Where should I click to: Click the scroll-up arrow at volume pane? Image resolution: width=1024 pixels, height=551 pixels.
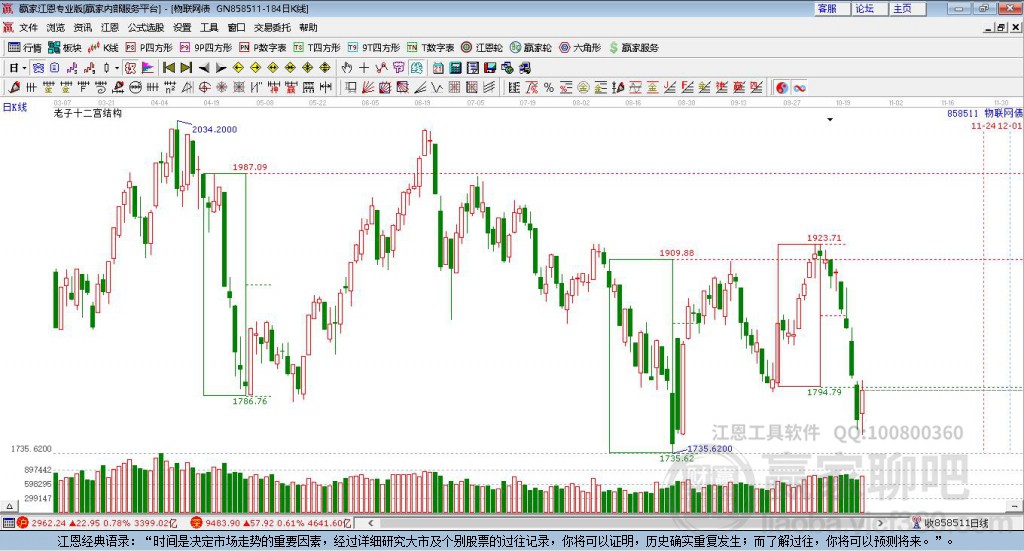9,506
